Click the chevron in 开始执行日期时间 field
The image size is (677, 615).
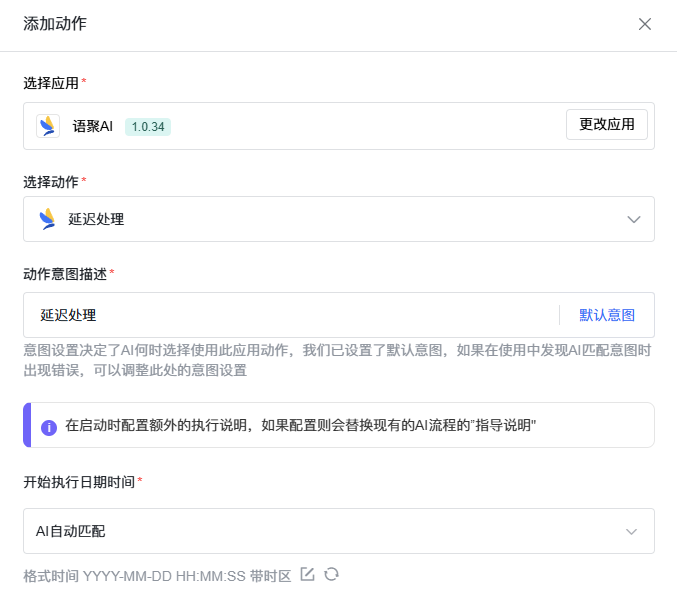(631, 532)
